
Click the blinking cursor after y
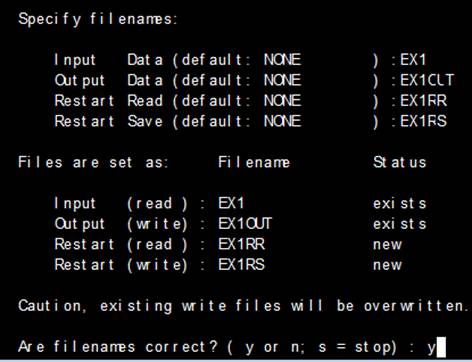tap(441, 347)
